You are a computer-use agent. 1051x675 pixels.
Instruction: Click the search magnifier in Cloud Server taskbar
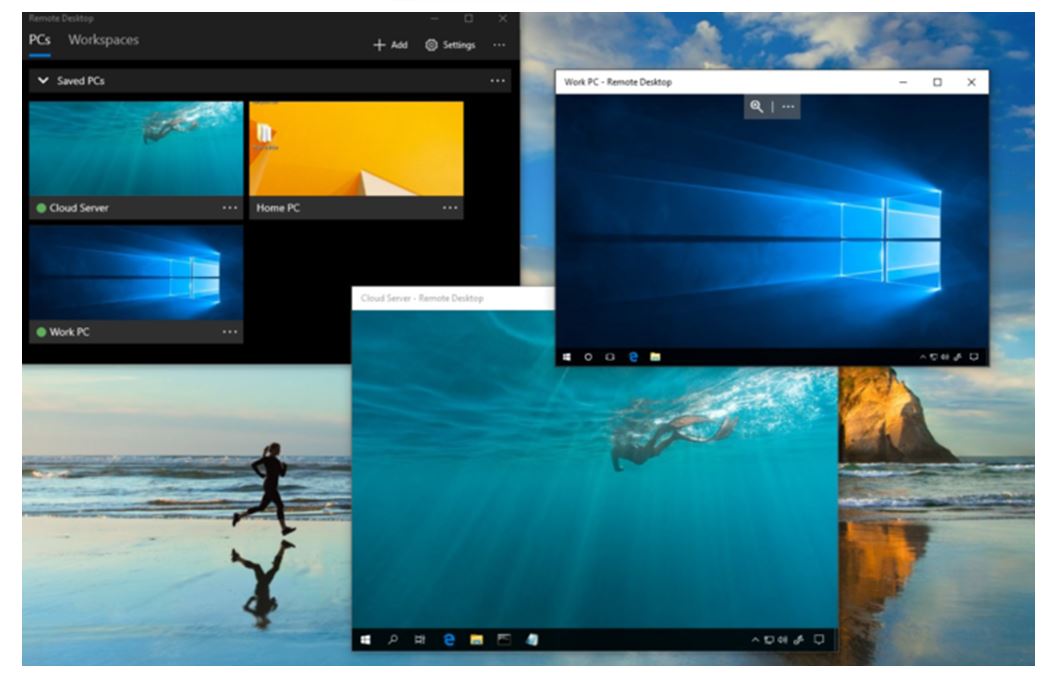(x=393, y=640)
